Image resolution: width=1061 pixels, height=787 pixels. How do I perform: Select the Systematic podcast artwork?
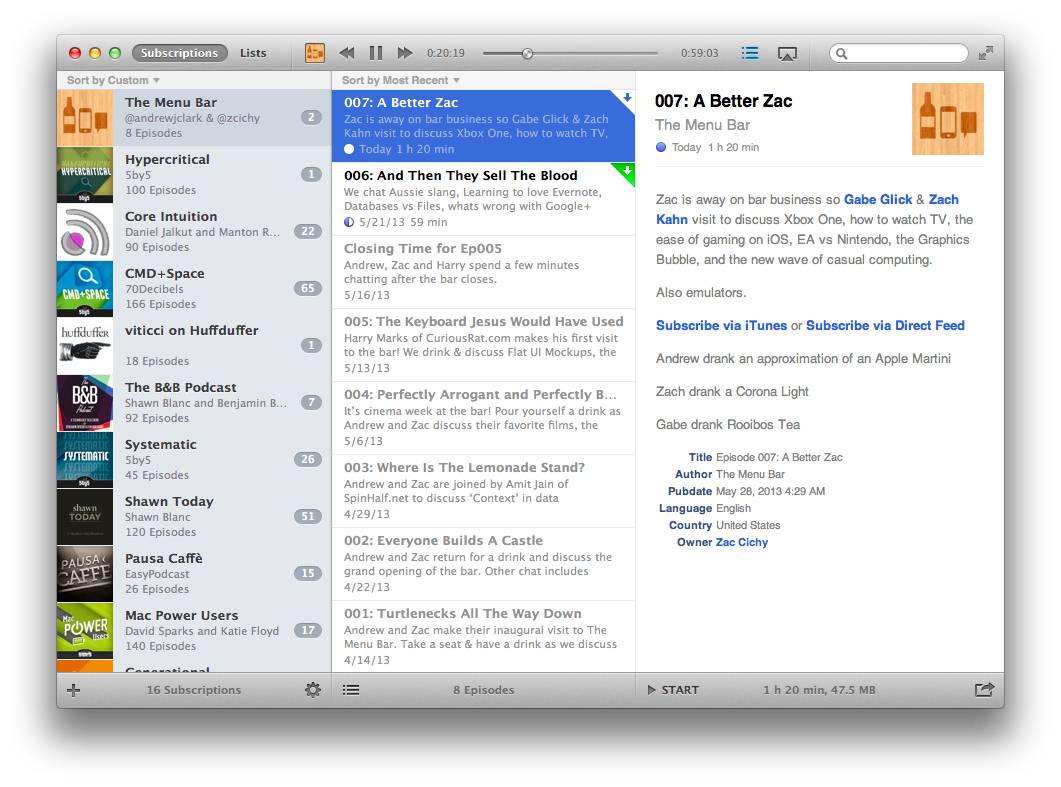tap(85, 459)
